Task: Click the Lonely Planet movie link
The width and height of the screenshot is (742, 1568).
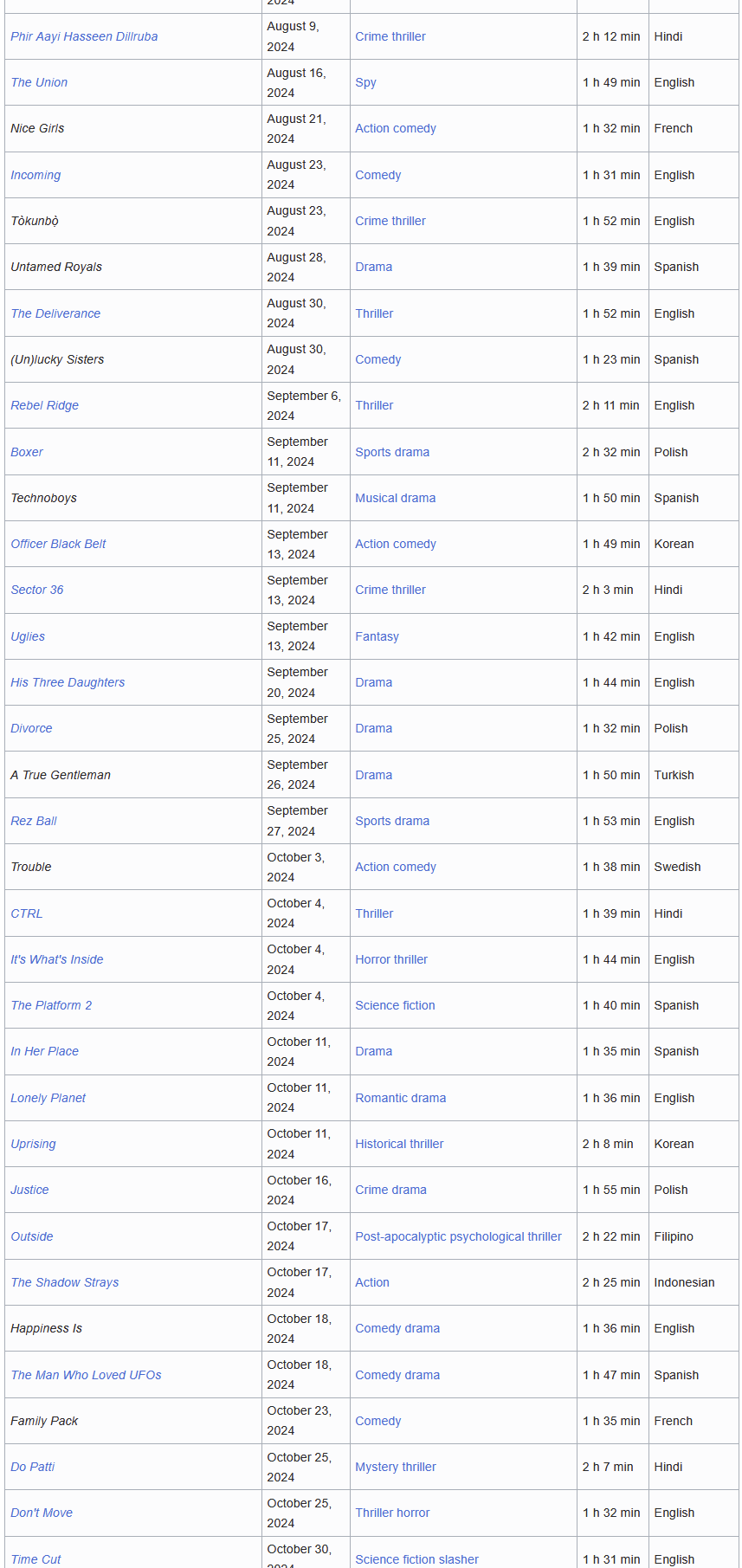Action: pos(48,1098)
